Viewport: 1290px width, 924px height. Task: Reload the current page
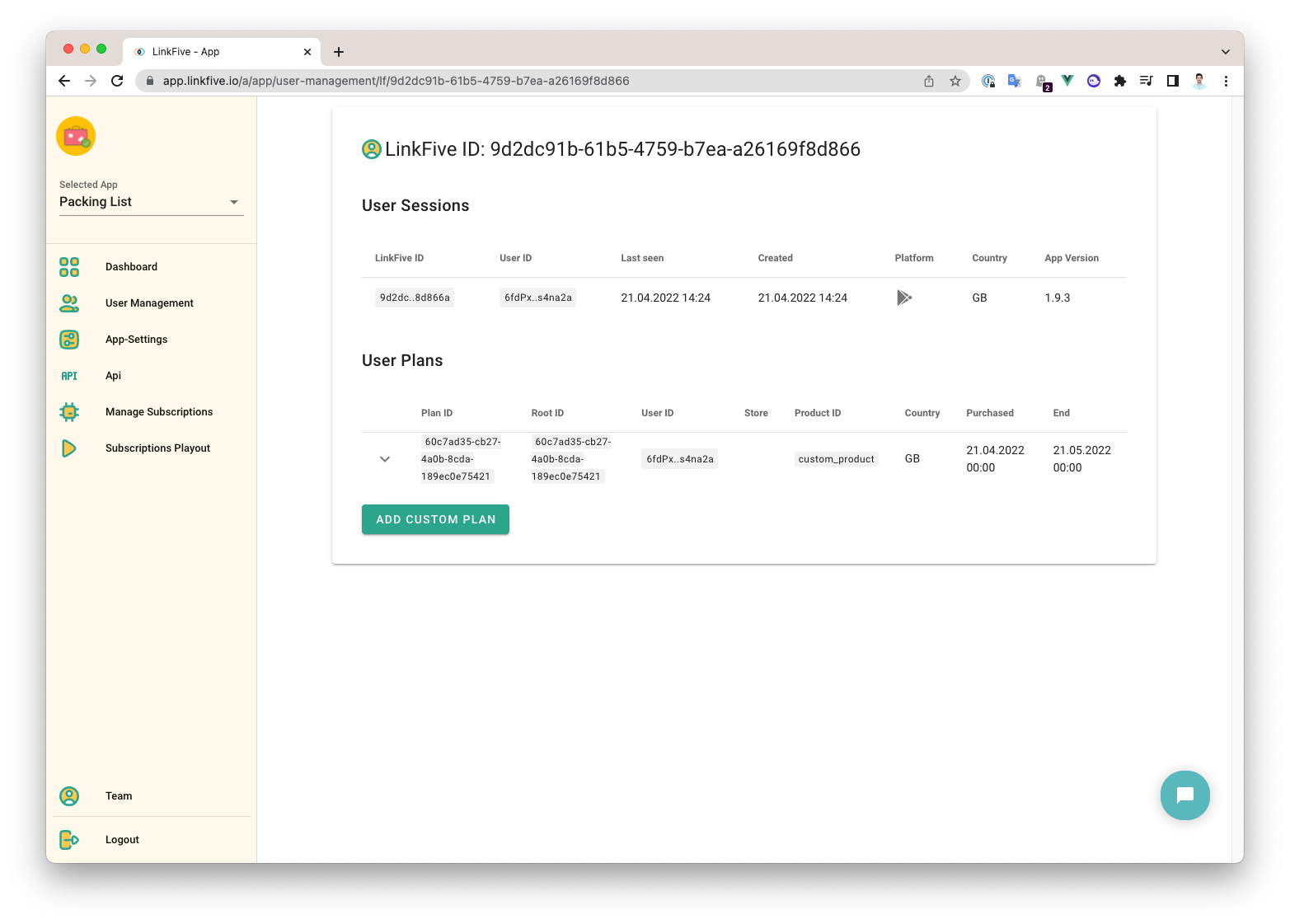click(x=117, y=81)
